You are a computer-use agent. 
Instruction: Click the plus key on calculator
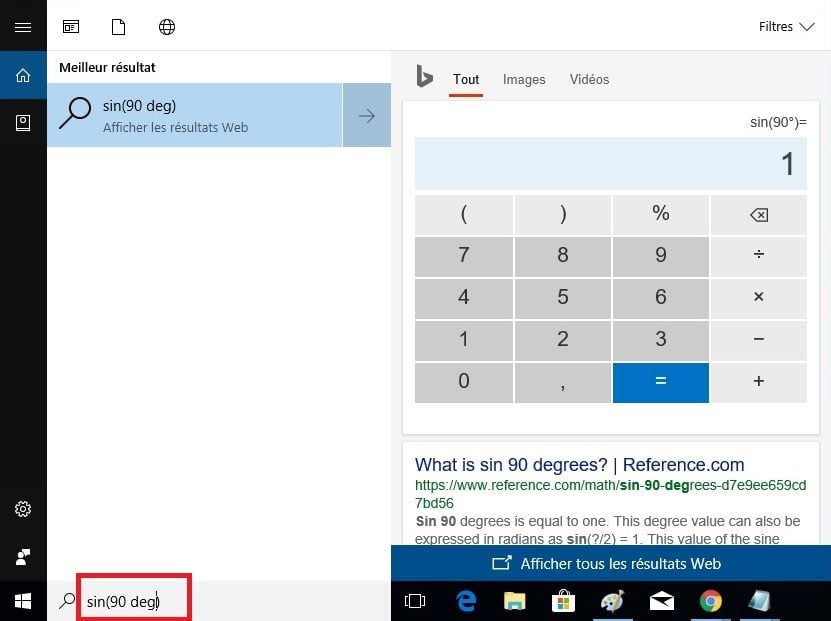point(759,383)
